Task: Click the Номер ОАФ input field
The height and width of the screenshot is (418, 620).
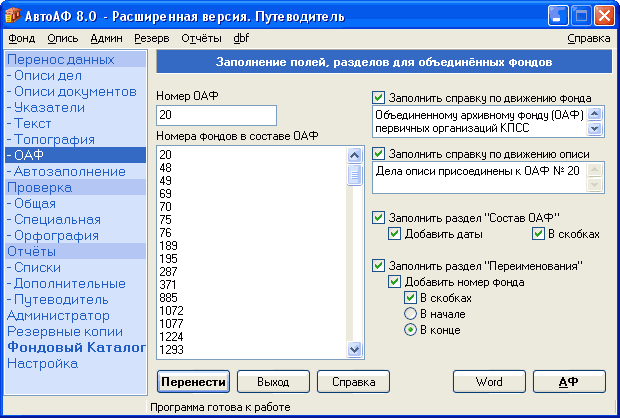Action: coord(216,115)
